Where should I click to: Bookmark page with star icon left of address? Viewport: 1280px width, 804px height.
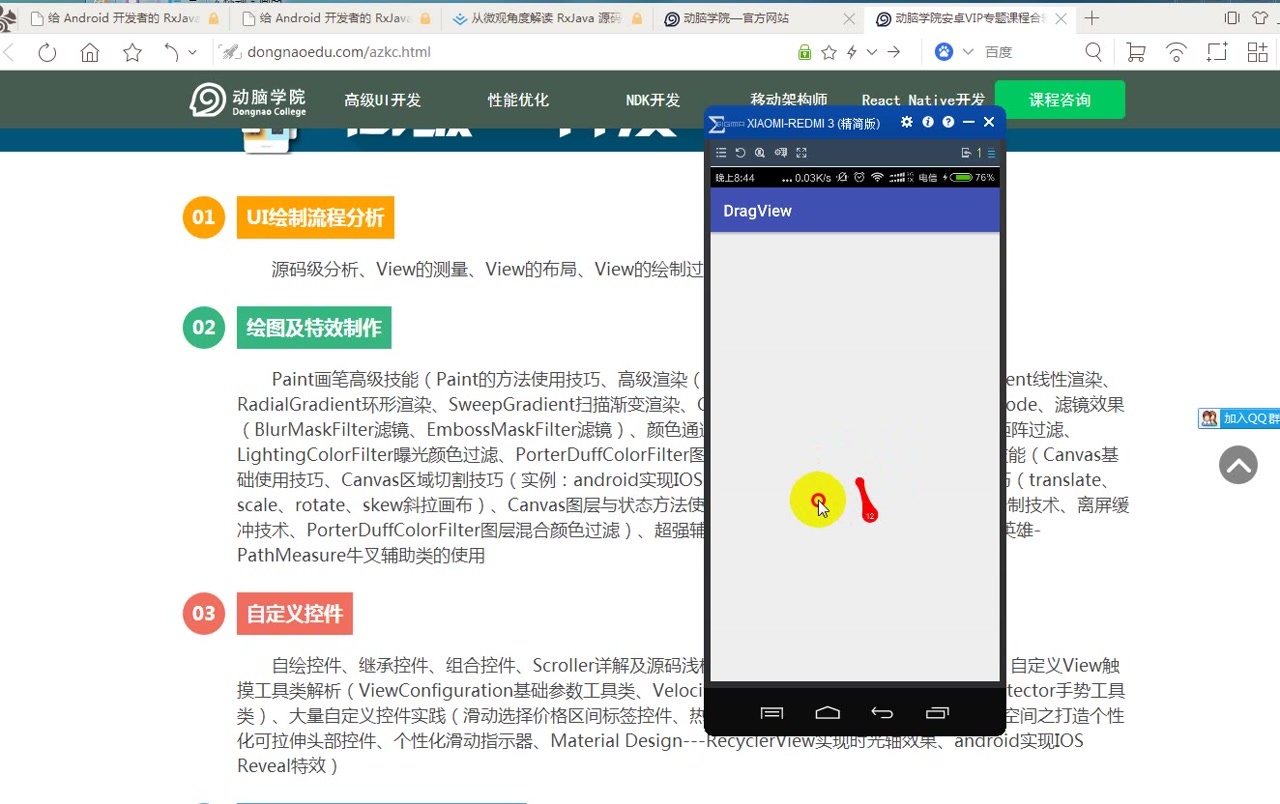pyautogui.click(x=132, y=53)
